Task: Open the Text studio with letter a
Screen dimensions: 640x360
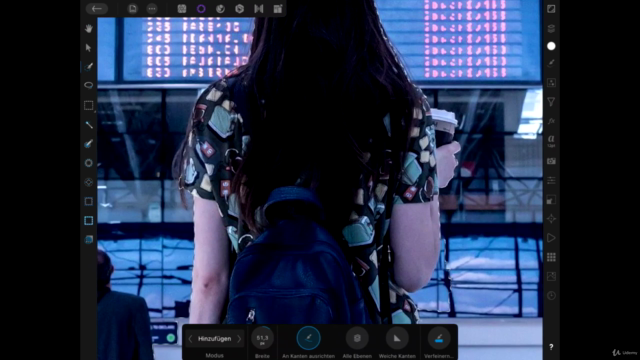Action: click(551, 141)
